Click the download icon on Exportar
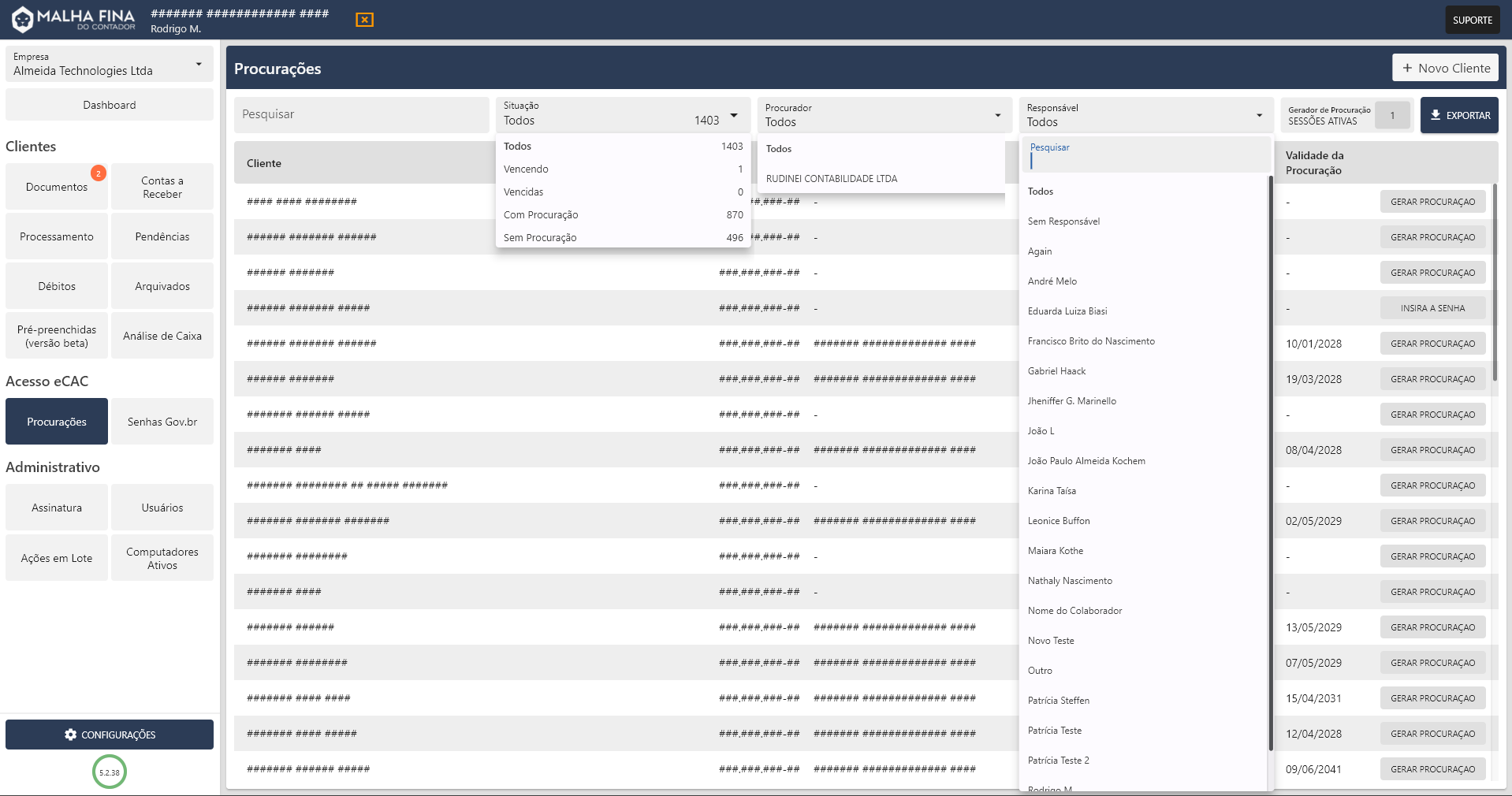The width and height of the screenshot is (1512, 796). click(x=1436, y=115)
